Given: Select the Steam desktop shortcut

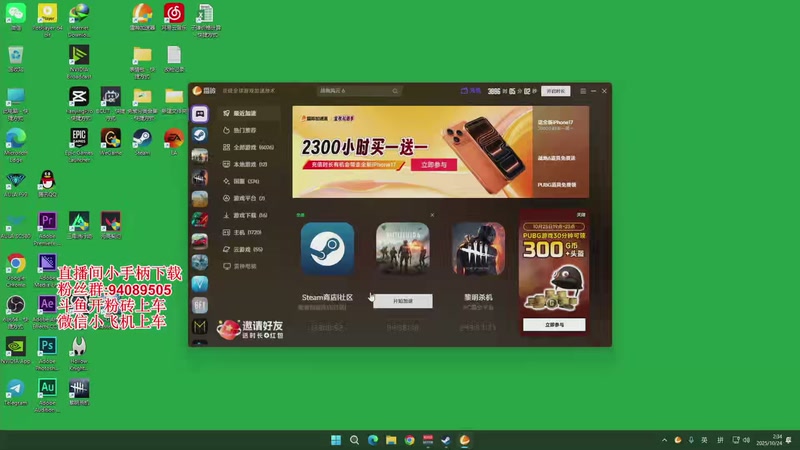Looking at the screenshot, I should click(142, 142).
